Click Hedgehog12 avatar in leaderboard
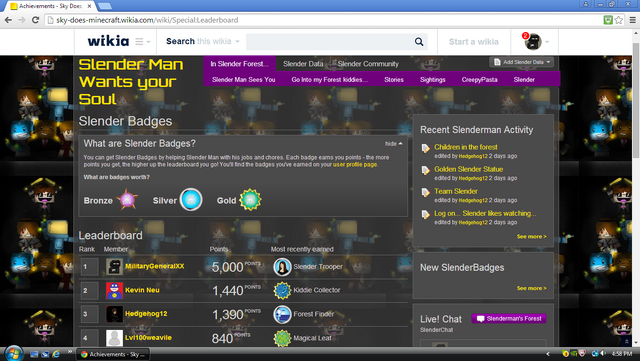Viewport: 640px width, 361px height. click(114, 314)
